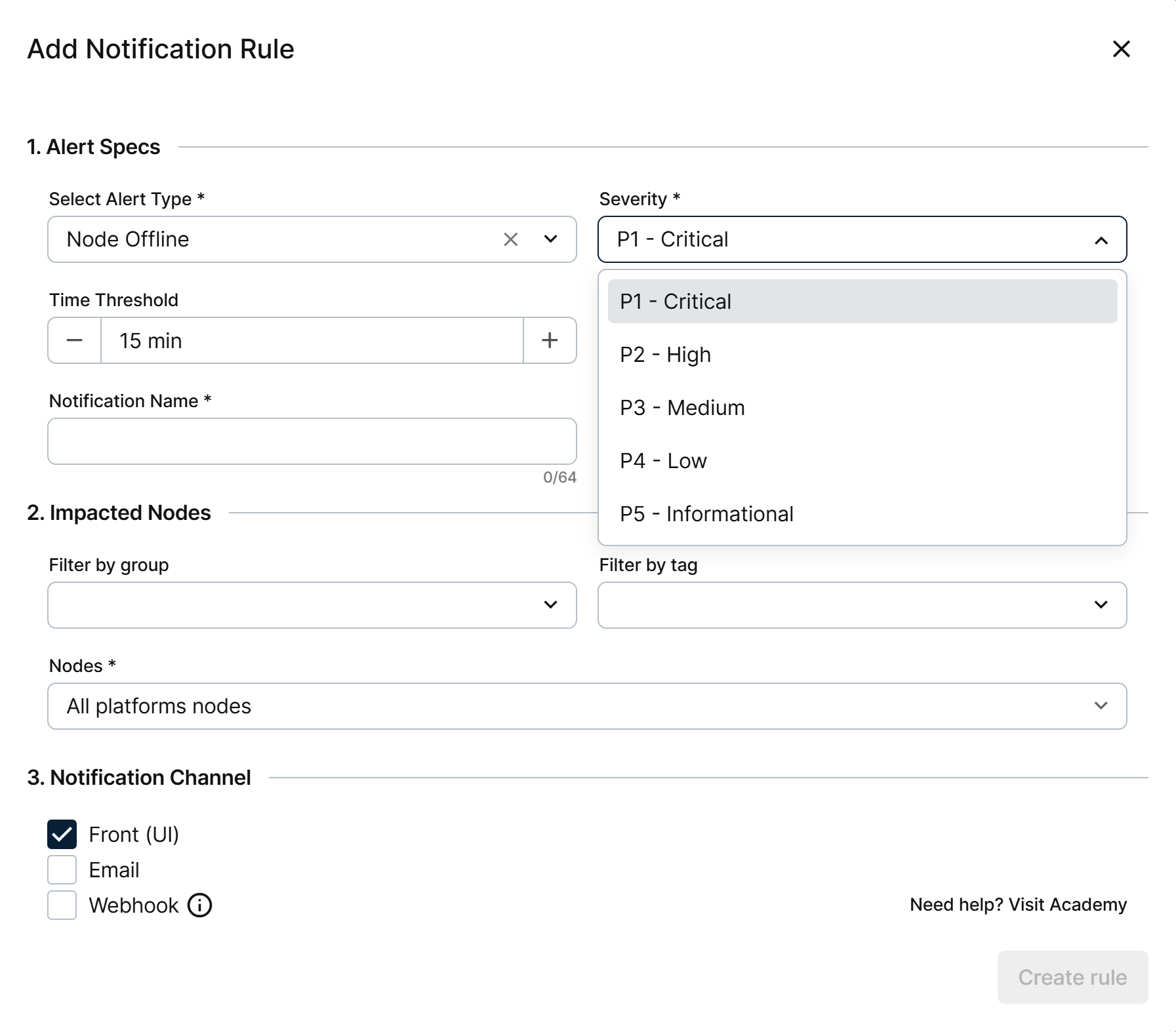Pick P3 - Medium severity option
The width and height of the screenshot is (1176, 1032).
click(862, 408)
